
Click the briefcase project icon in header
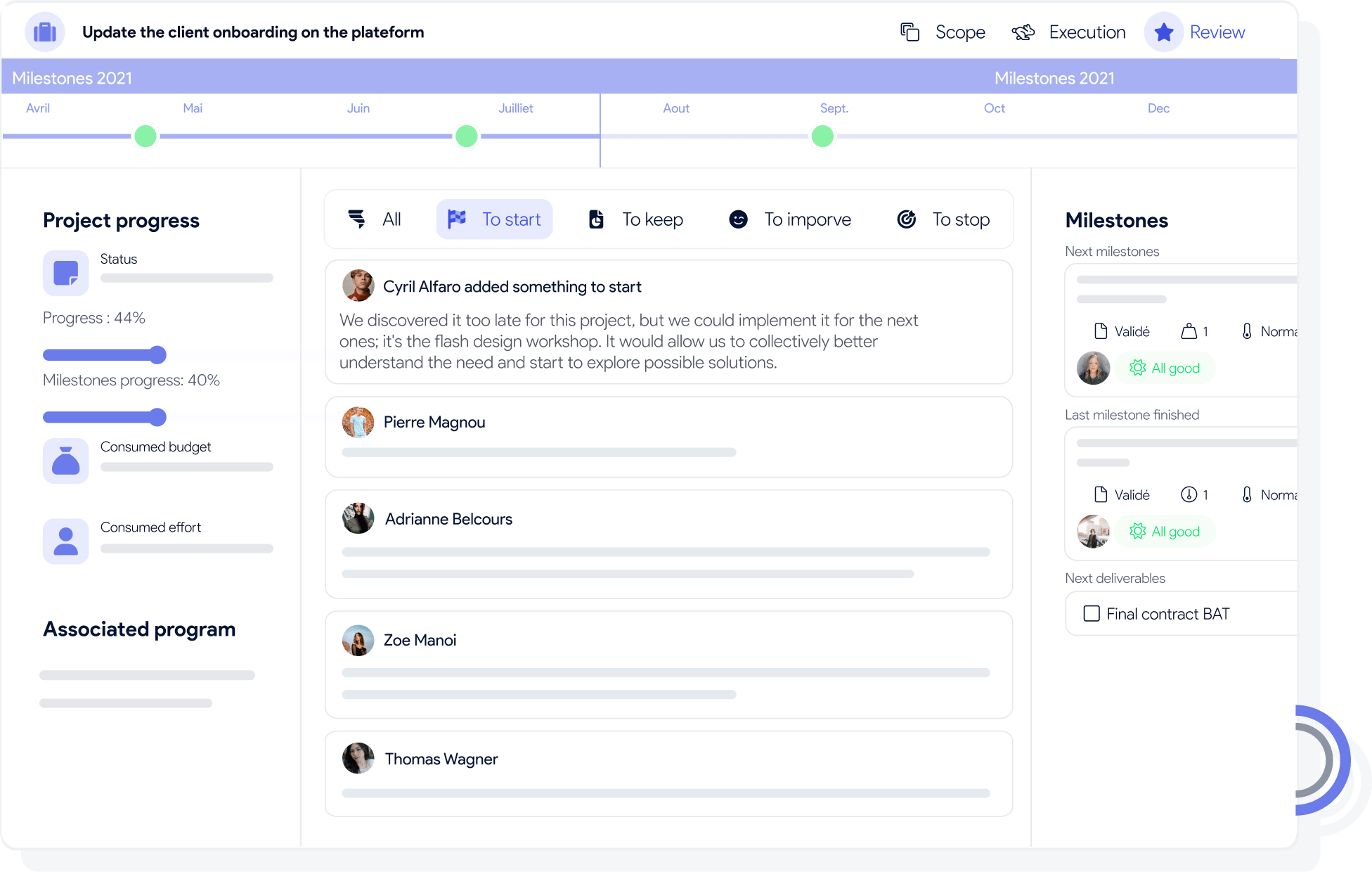tap(45, 32)
